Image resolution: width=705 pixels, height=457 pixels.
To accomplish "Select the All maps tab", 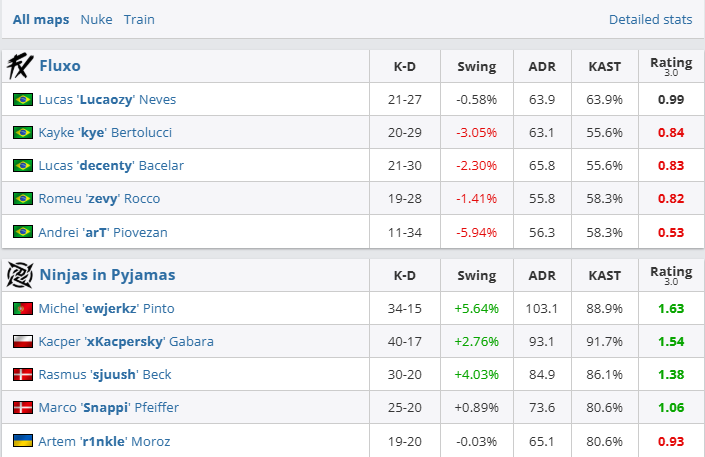I will coord(40,19).
